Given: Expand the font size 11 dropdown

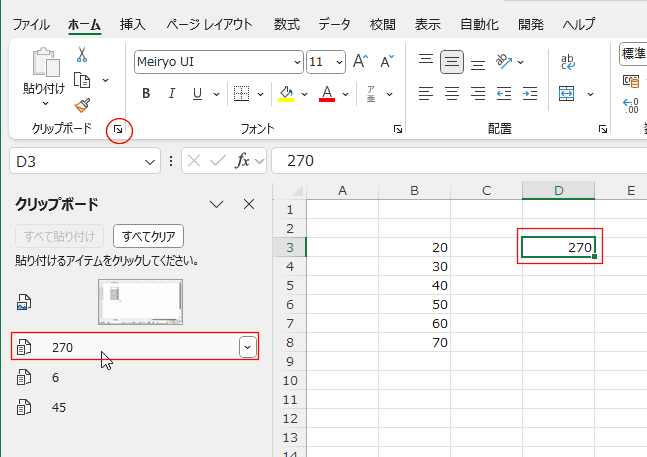Looking at the screenshot, I should point(338,61).
